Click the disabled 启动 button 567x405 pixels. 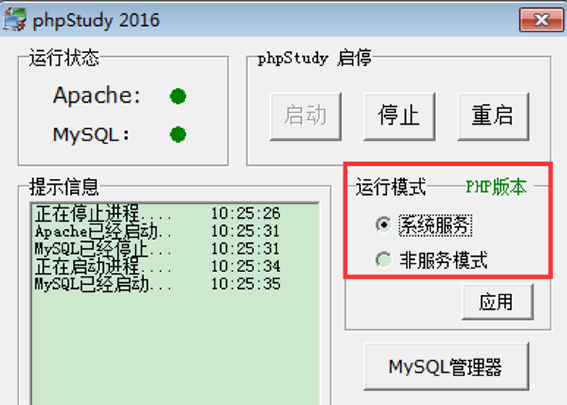click(306, 116)
